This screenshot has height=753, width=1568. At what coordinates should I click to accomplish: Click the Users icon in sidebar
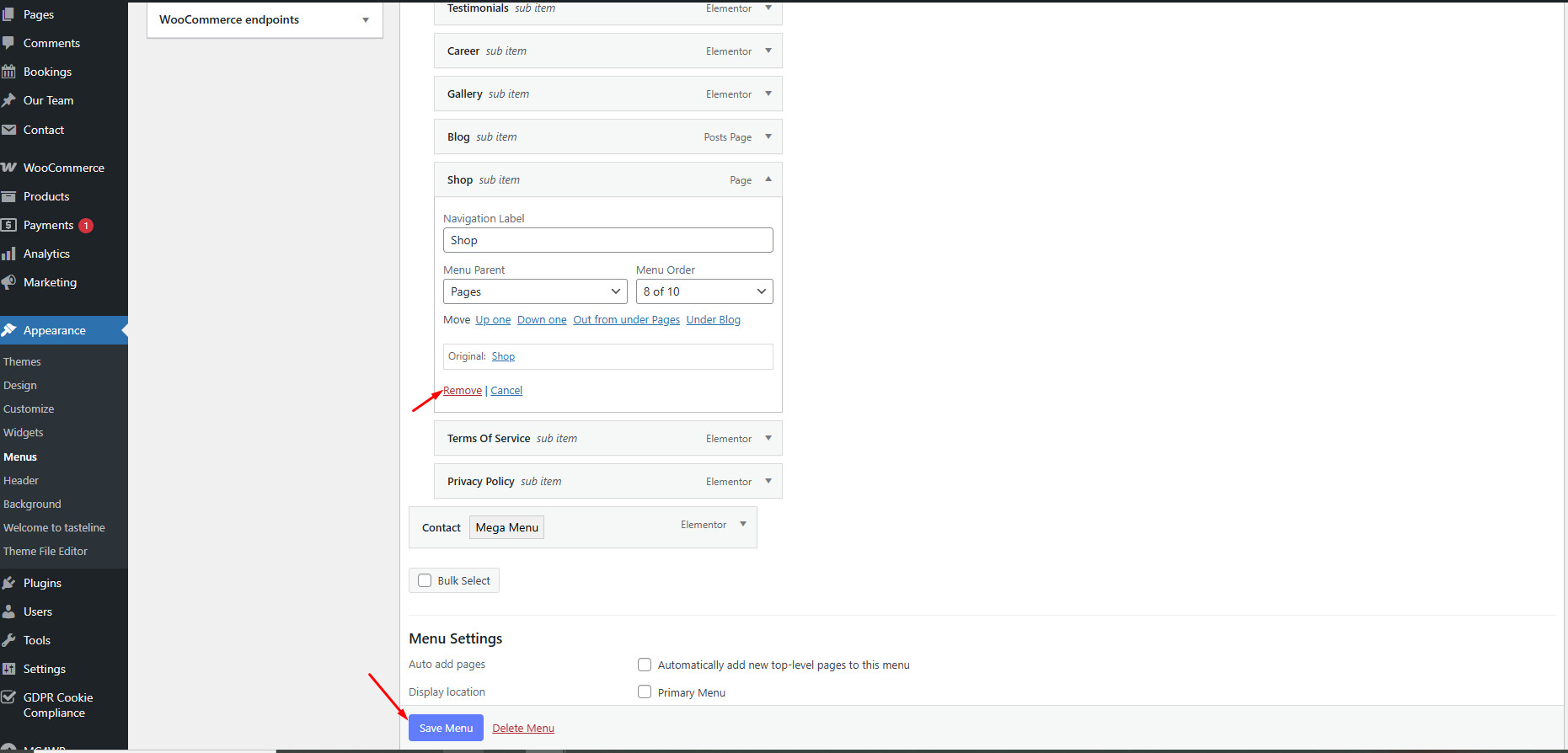click(x=9, y=611)
